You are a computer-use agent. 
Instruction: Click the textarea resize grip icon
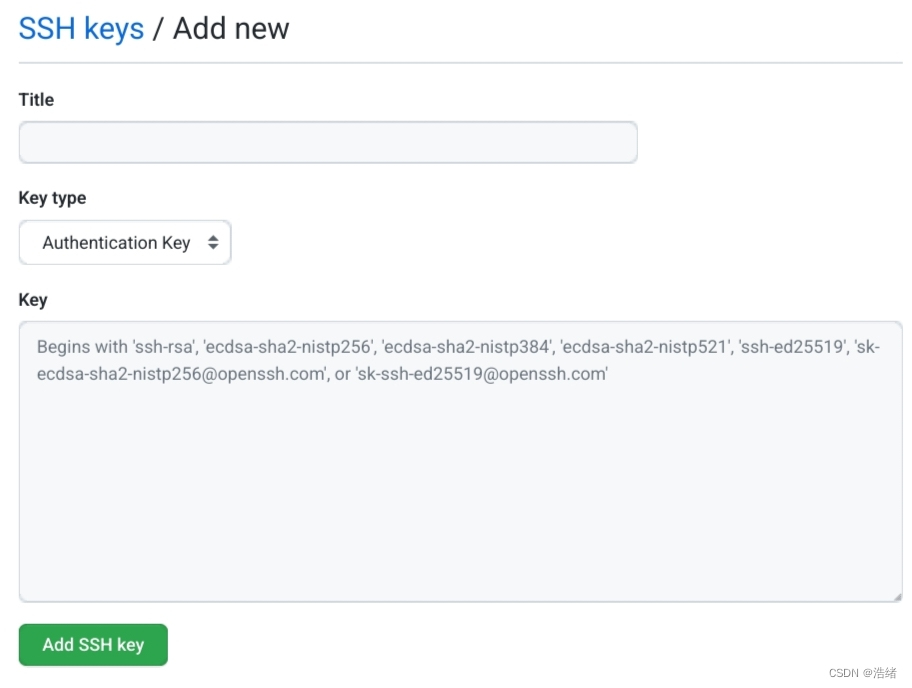897,597
